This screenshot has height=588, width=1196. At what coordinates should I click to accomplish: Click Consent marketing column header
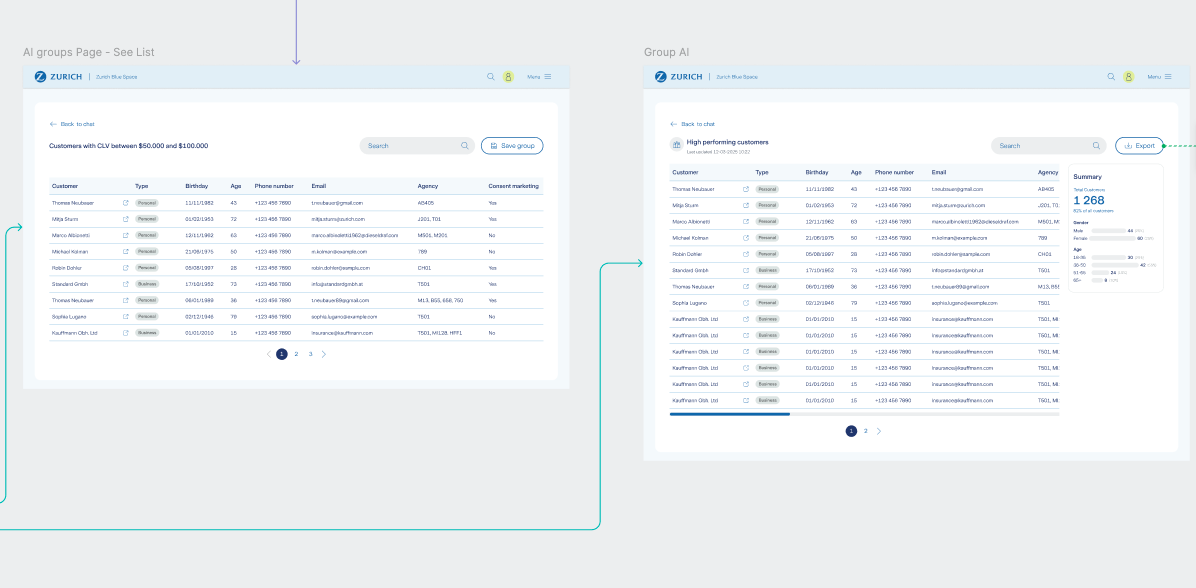coord(513,186)
